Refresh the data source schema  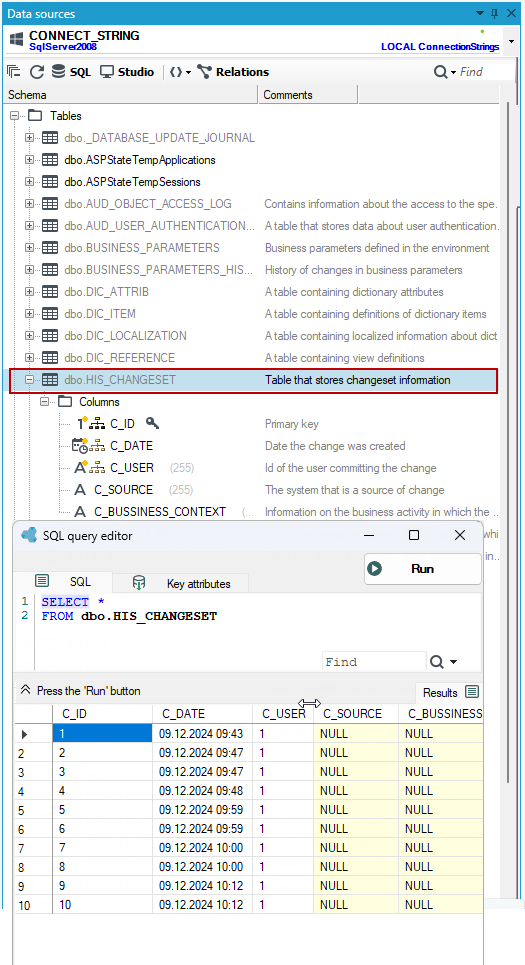click(37, 72)
